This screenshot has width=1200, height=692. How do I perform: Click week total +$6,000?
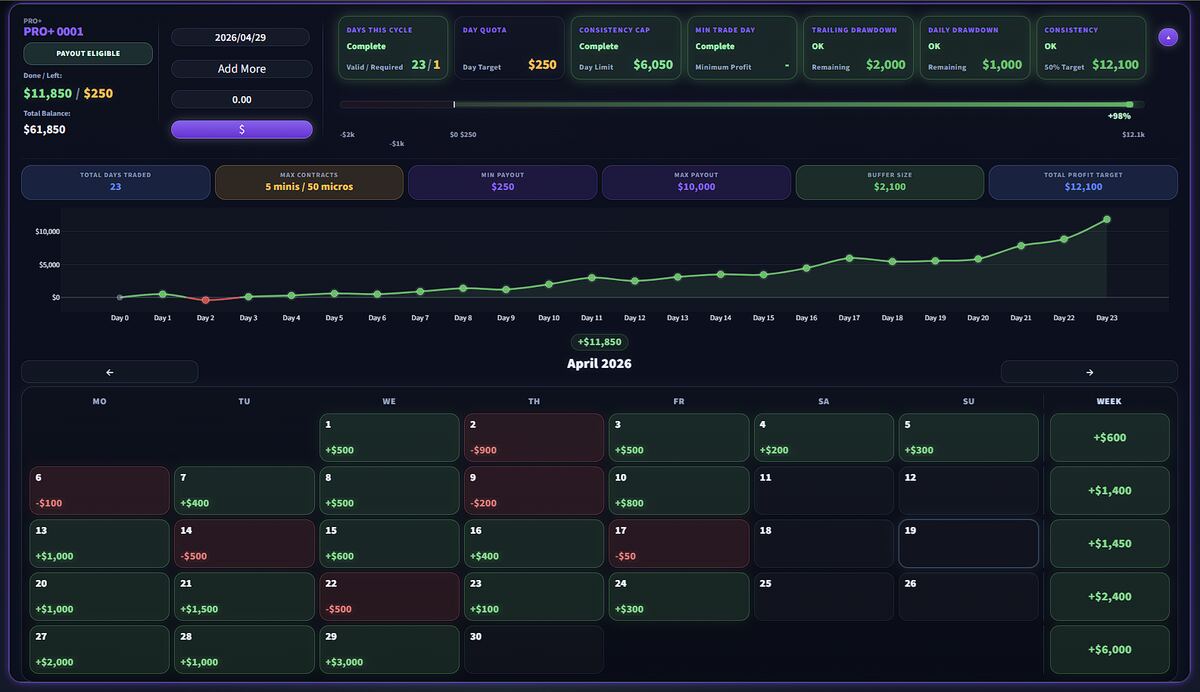[x=1109, y=650]
